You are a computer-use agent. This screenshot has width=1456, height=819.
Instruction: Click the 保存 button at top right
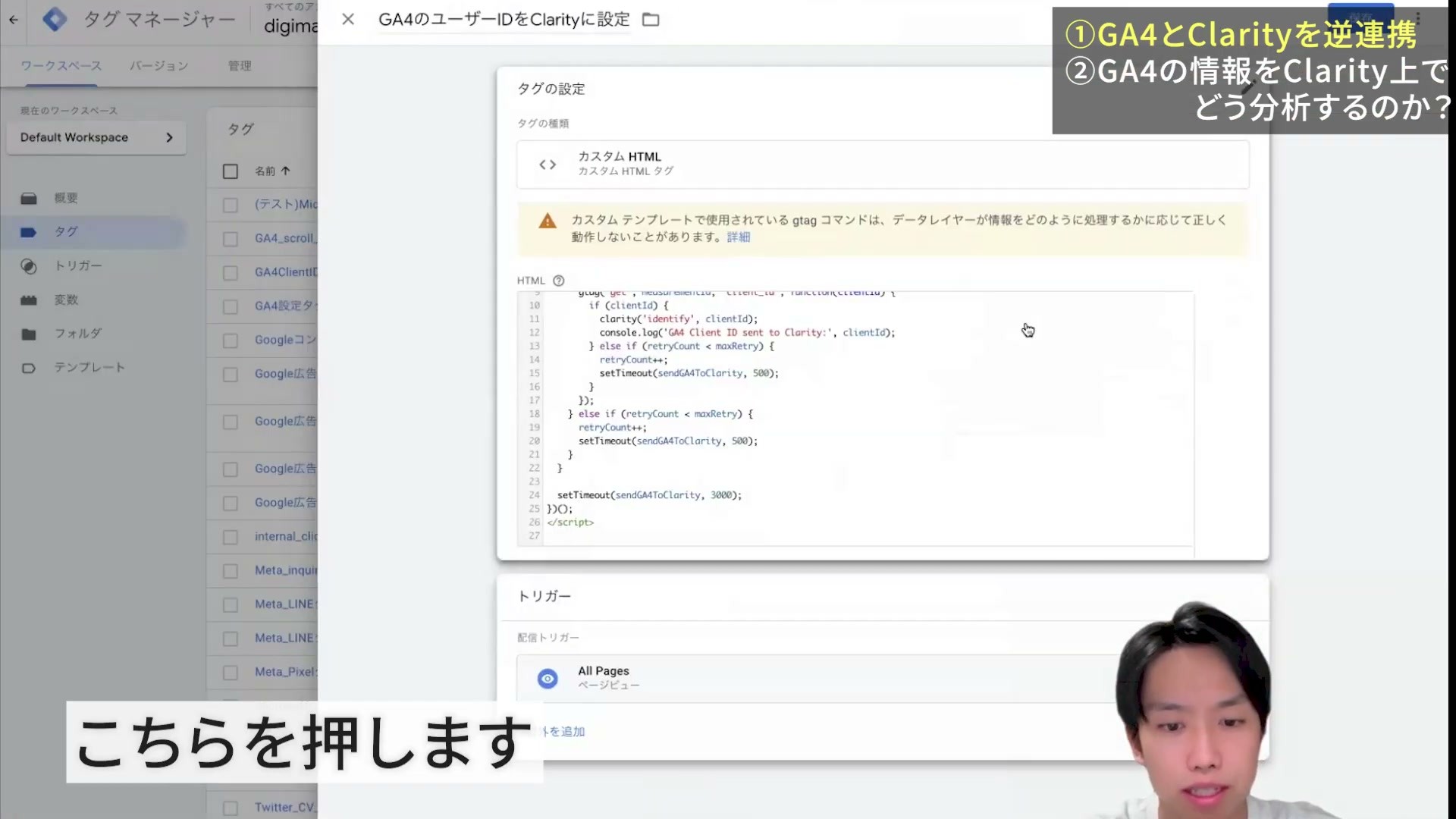[1360, 17]
